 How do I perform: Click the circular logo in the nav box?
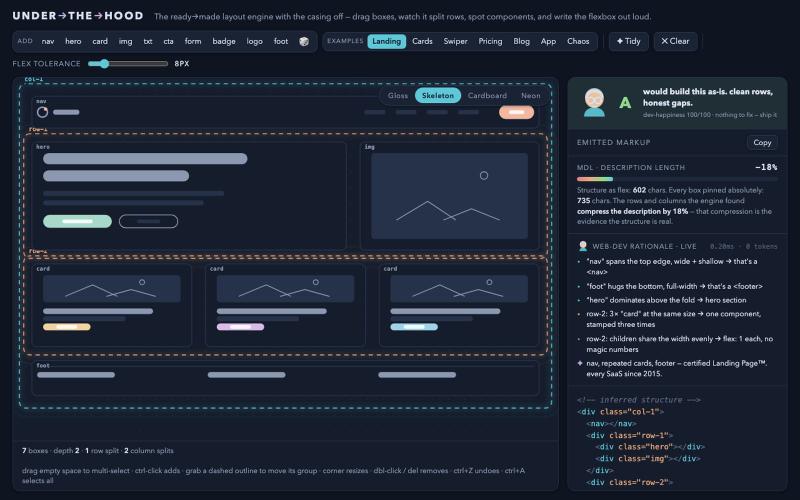(x=42, y=112)
